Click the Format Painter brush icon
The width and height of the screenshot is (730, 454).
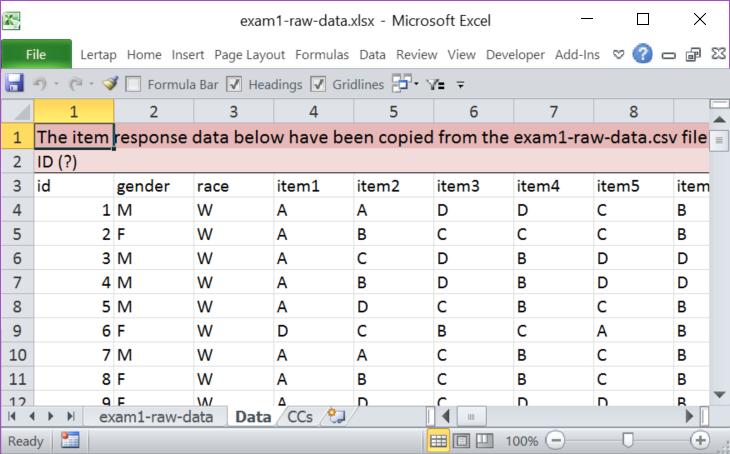point(110,84)
